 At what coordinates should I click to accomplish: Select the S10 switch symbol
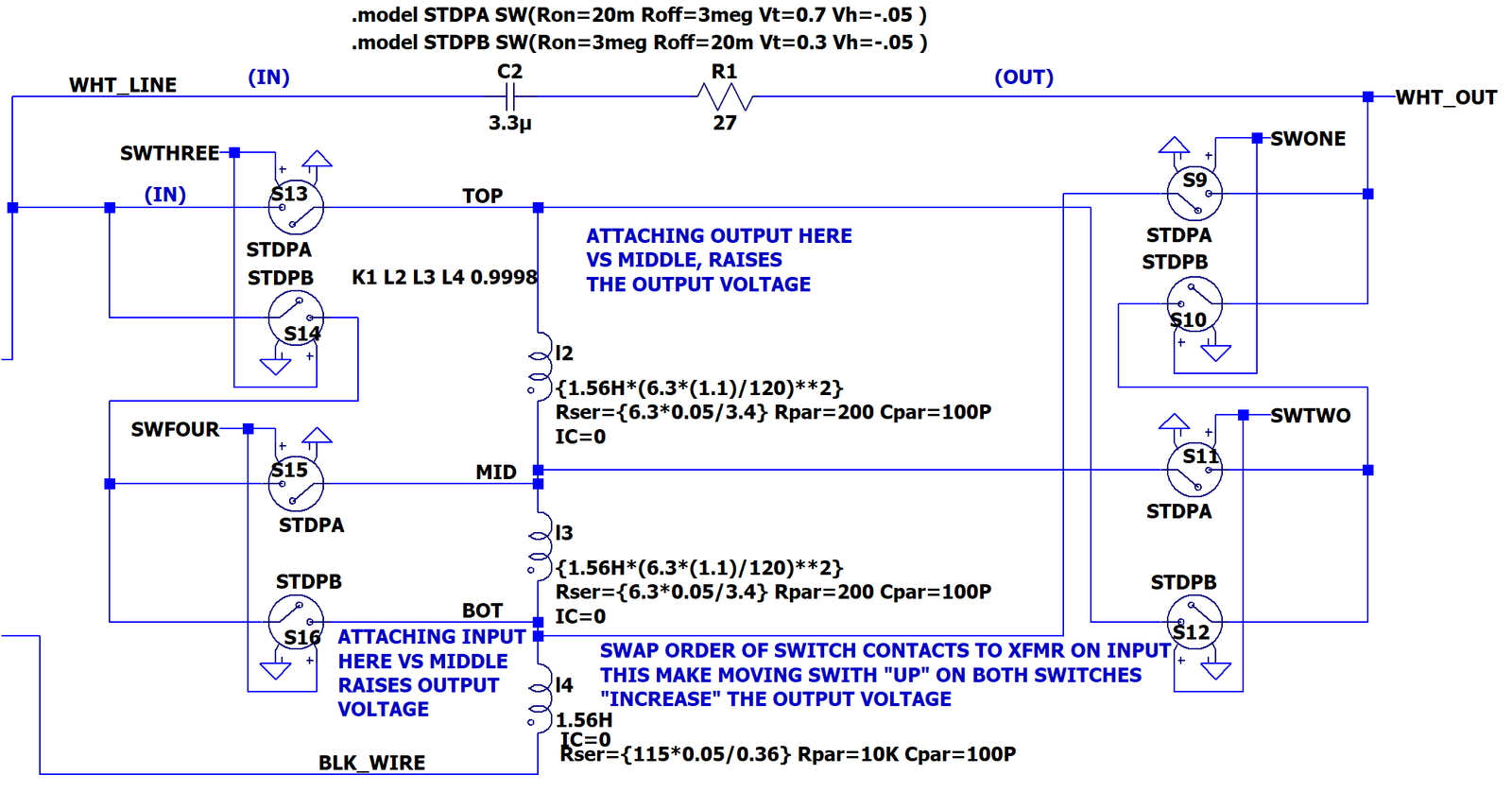1194,304
